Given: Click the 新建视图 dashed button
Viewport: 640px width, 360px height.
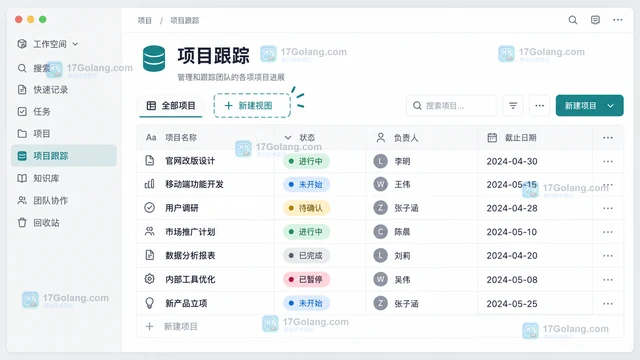Looking at the screenshot, I should tap(252, 106).
